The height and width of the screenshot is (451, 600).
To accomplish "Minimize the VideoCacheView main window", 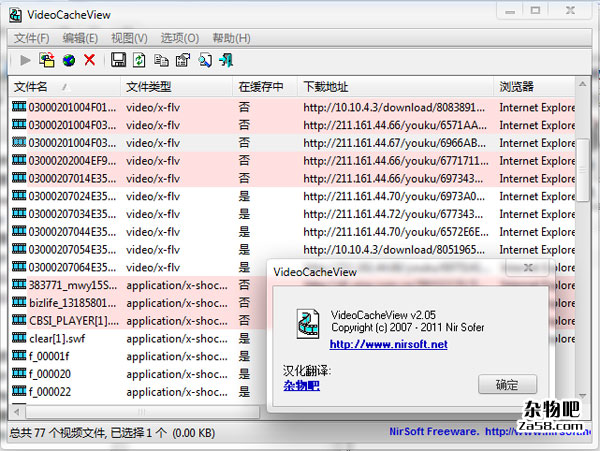I will coord(510,11).
